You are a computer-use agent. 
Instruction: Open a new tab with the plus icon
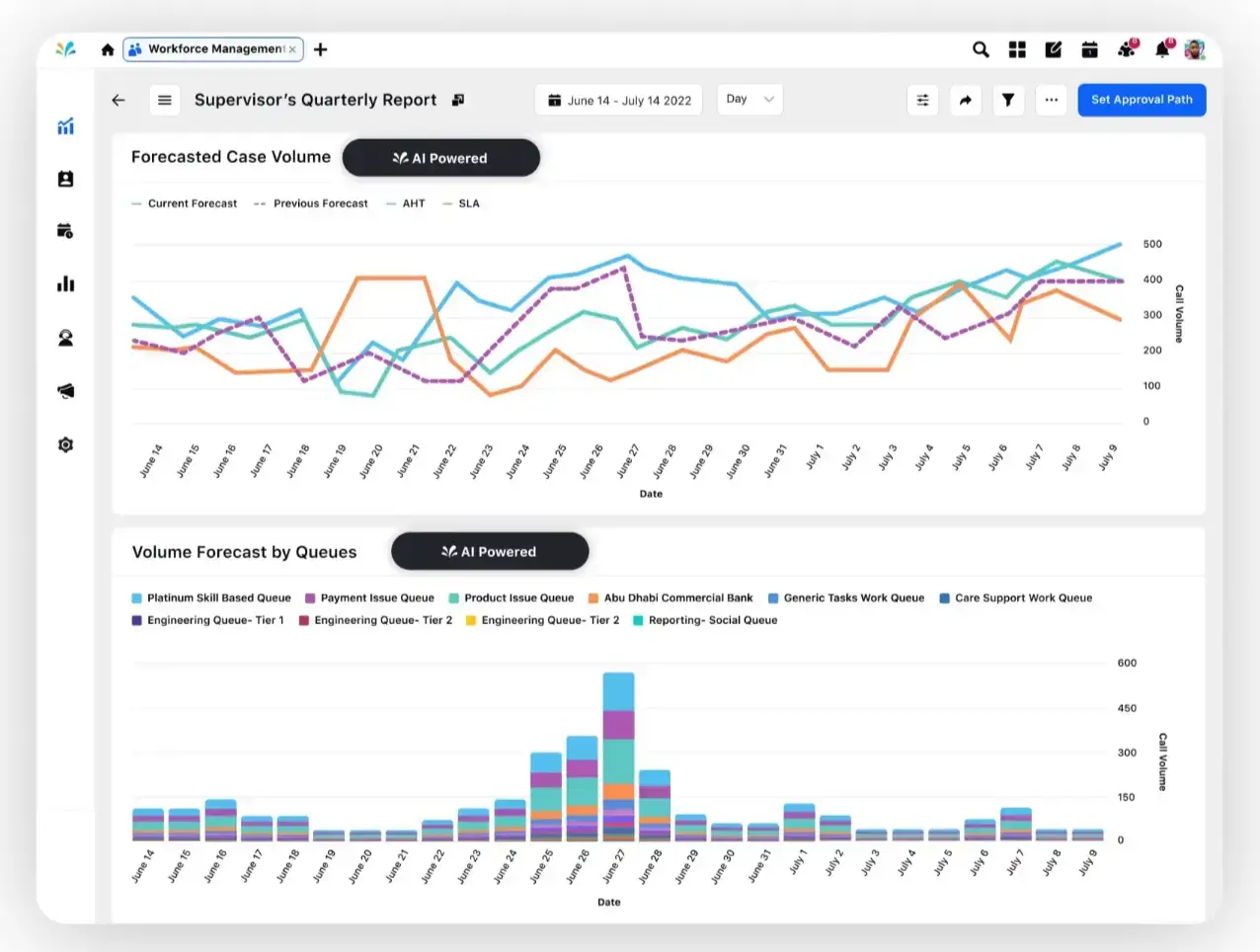tap(320, 49)
